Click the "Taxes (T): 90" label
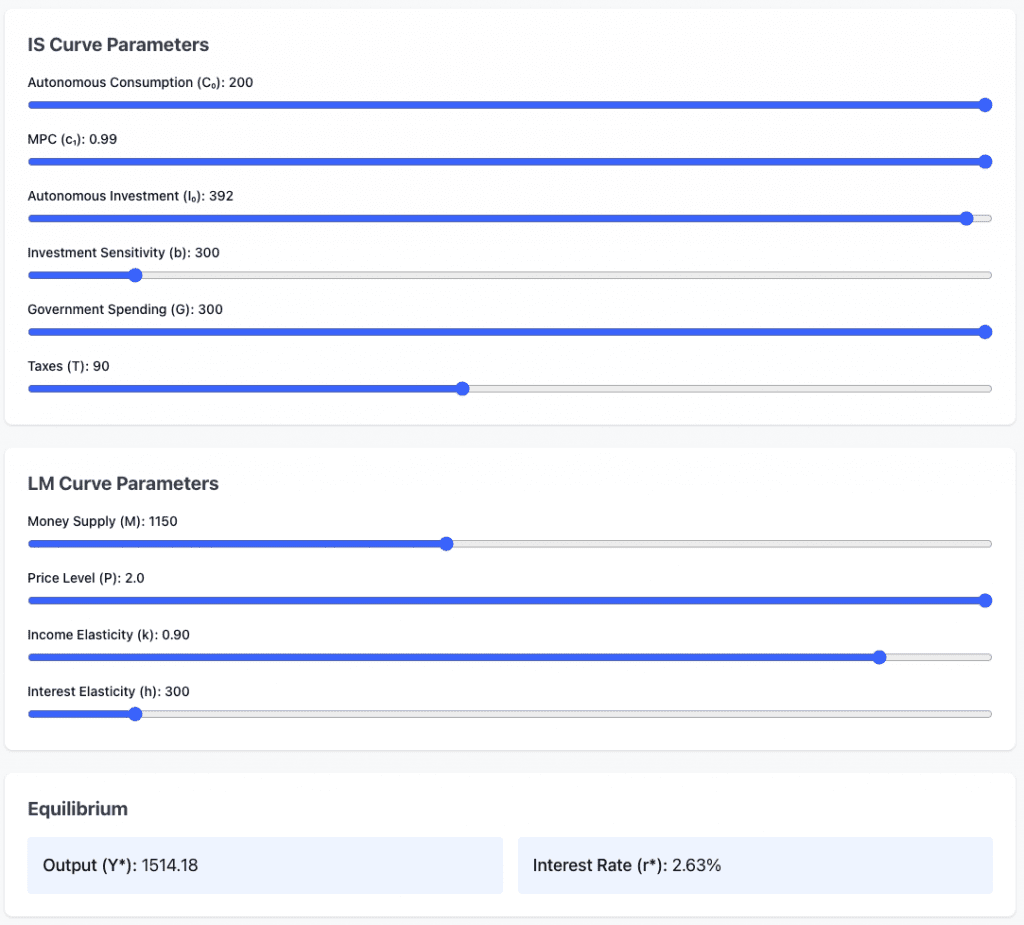This screenshot has width=1024, height=925. point(69,367)
